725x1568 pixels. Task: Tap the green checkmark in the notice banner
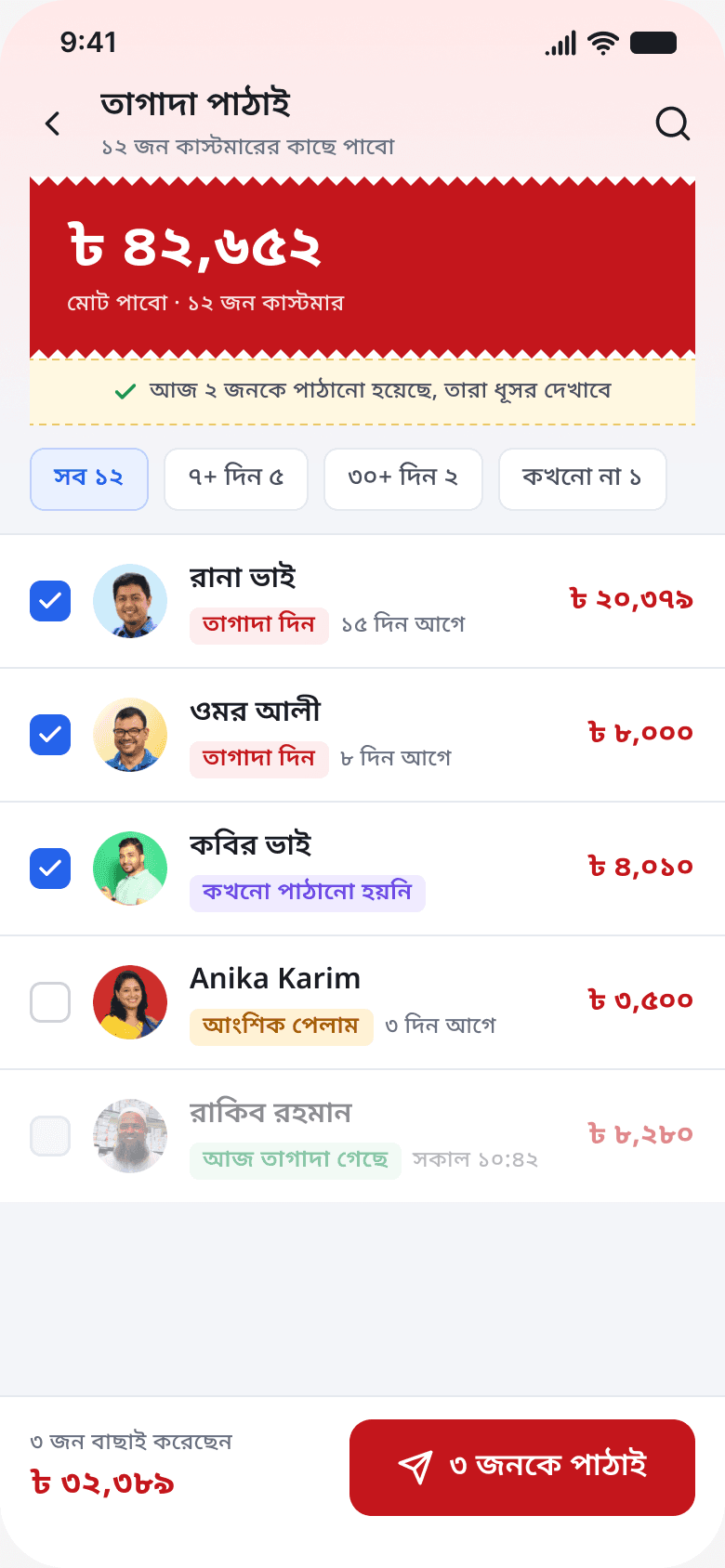coord(125,392)
